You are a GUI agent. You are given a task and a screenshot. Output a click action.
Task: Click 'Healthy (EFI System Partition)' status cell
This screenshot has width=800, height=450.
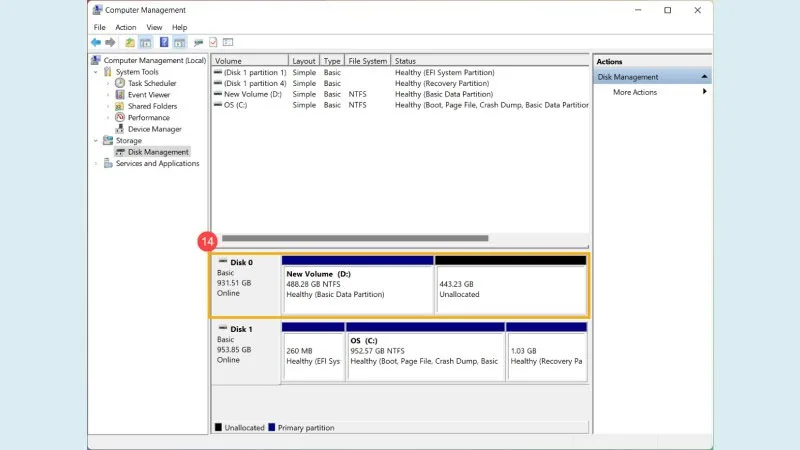(444, 72)
